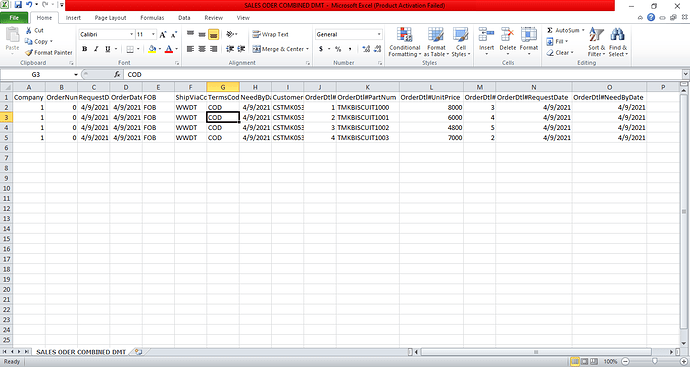The height and width of the screenshot is (367, 690).
Task: Click the AutoSum sigma icon
Action: pyautogui.click(x=550, y=30)
